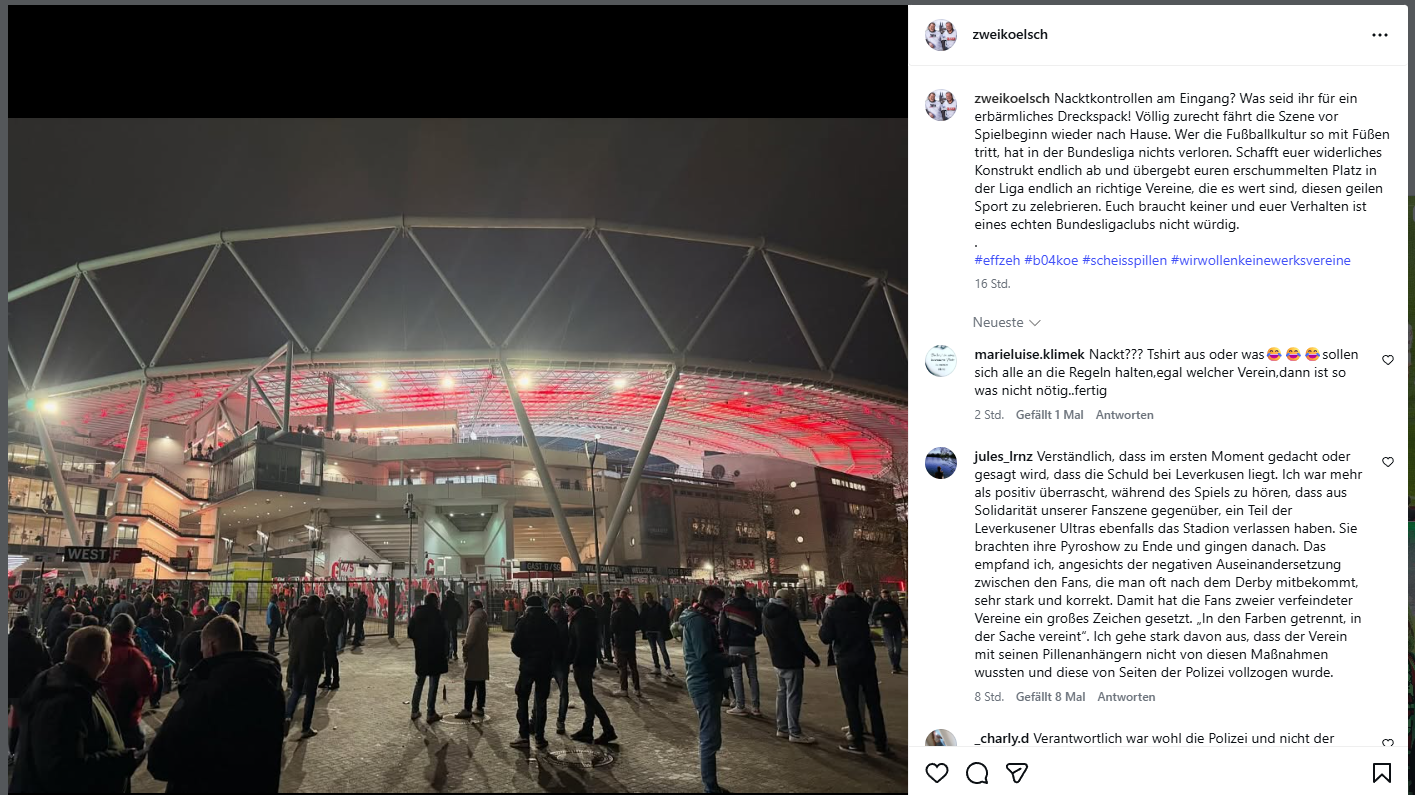The height and width of the screenshot is (795, 1415).
Task: Expand the Neueste sort dropdown
Action: tap(1007, 322)
